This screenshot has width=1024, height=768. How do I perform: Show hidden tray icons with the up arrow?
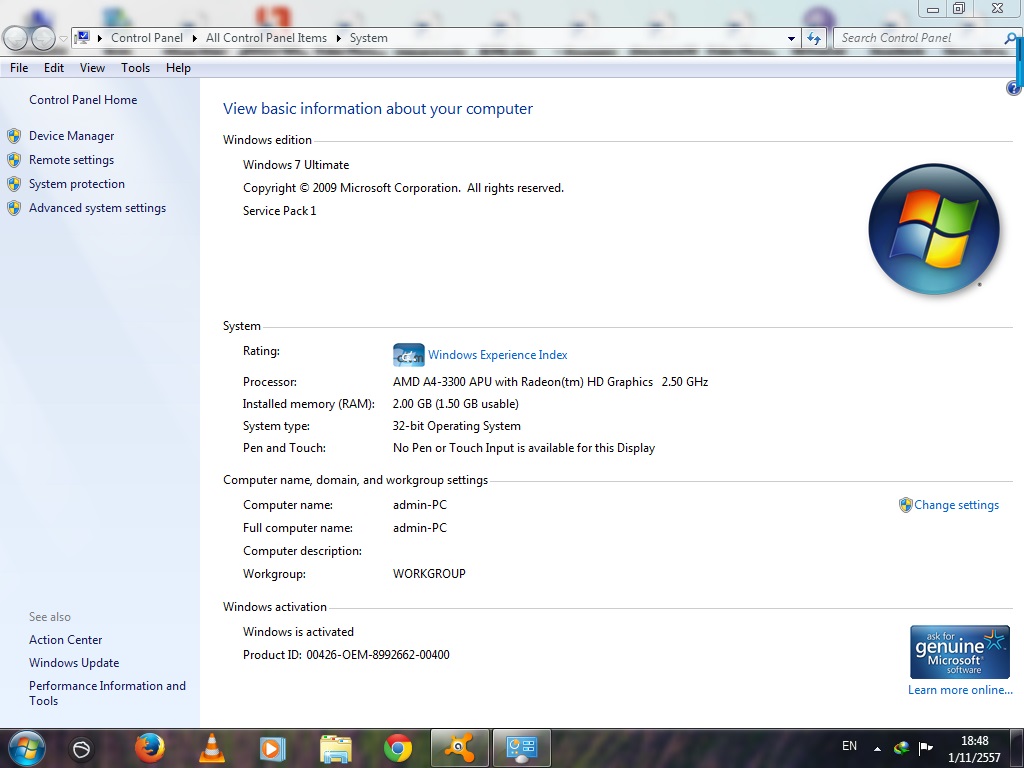point(878,748)
